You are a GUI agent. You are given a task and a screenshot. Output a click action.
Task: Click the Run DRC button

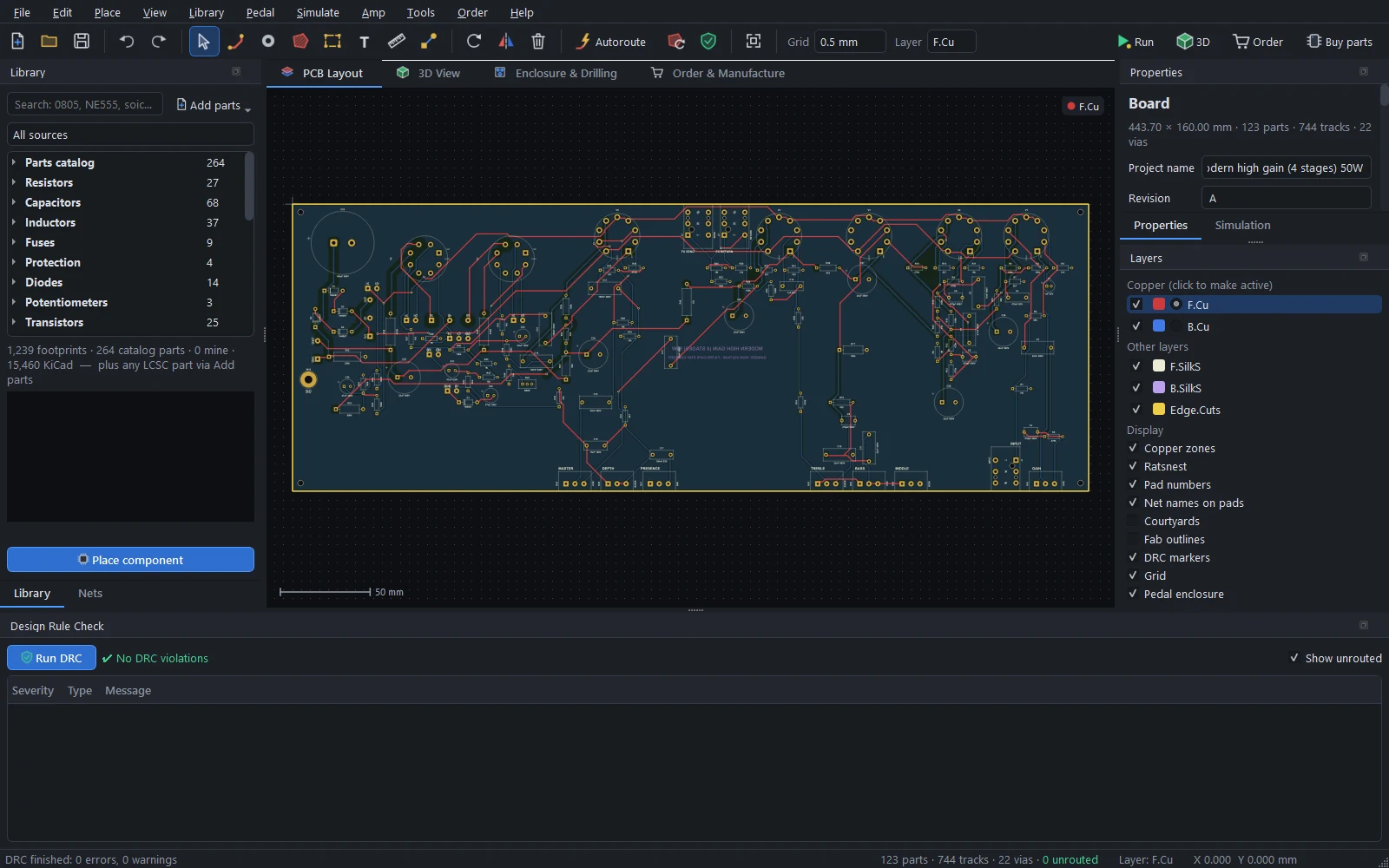click(51, 658)
